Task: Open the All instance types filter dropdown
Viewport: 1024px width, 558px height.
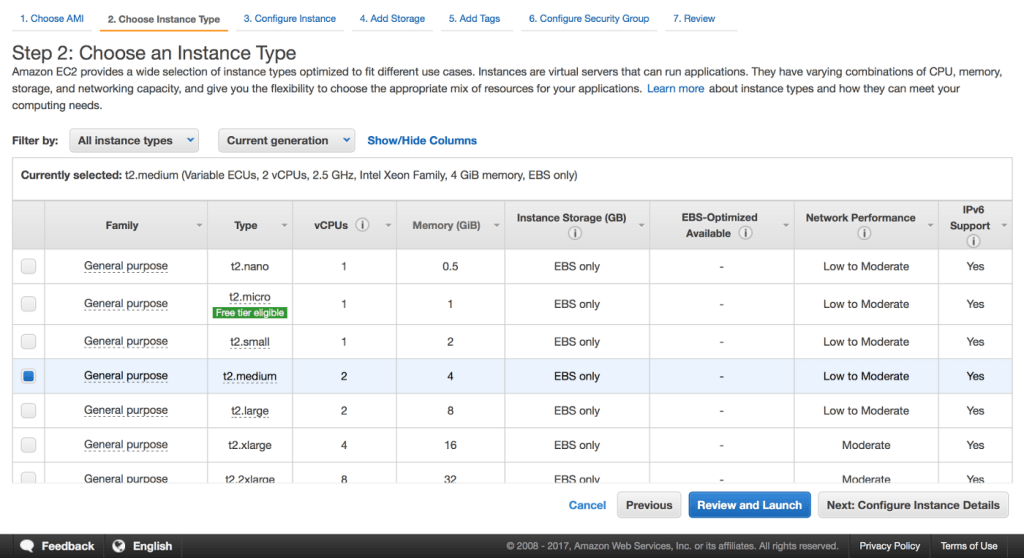Action: pos(134,140)
